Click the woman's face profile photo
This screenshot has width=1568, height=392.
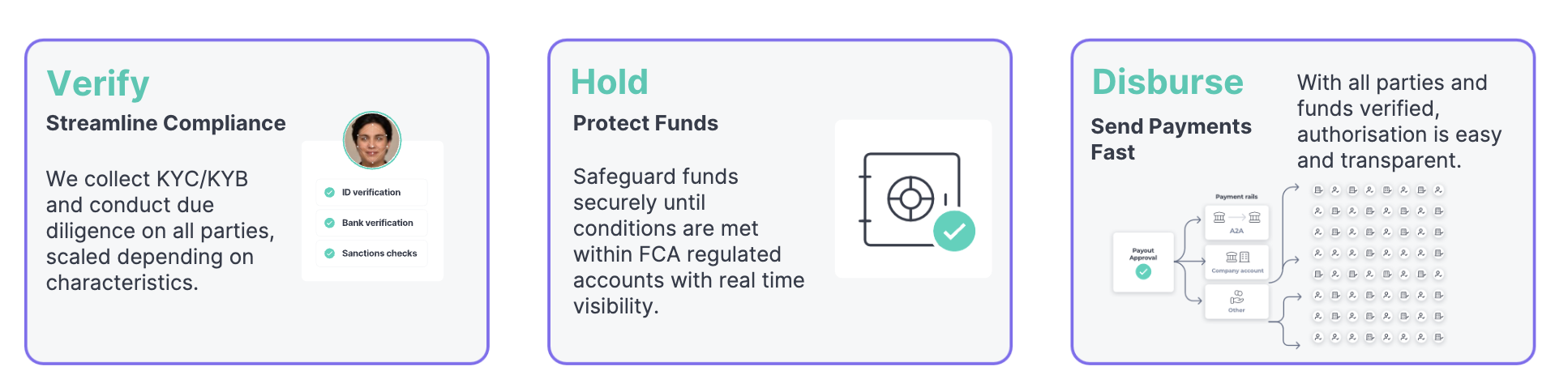pyautogui.click(x=372, y=140)
